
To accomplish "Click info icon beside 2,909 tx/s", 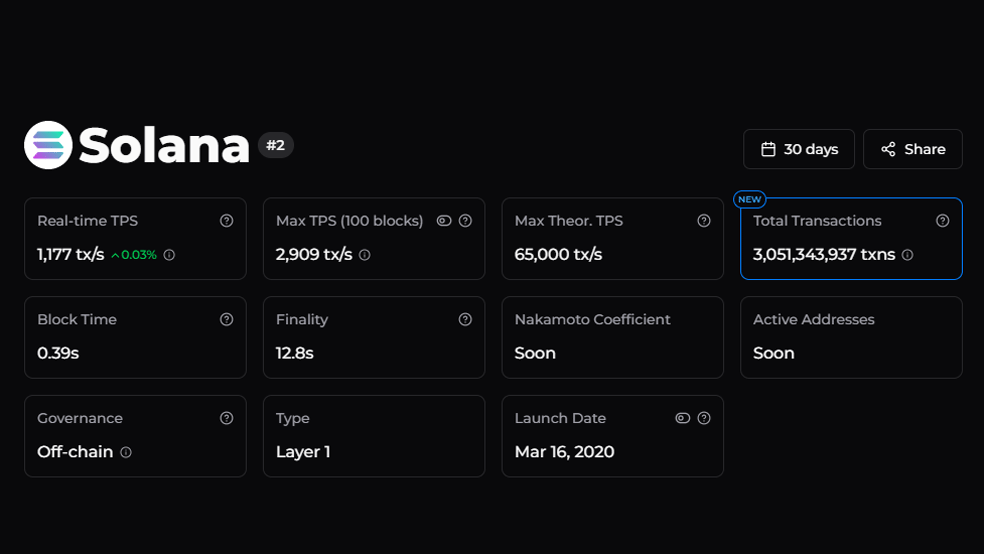I will [365, 255].
